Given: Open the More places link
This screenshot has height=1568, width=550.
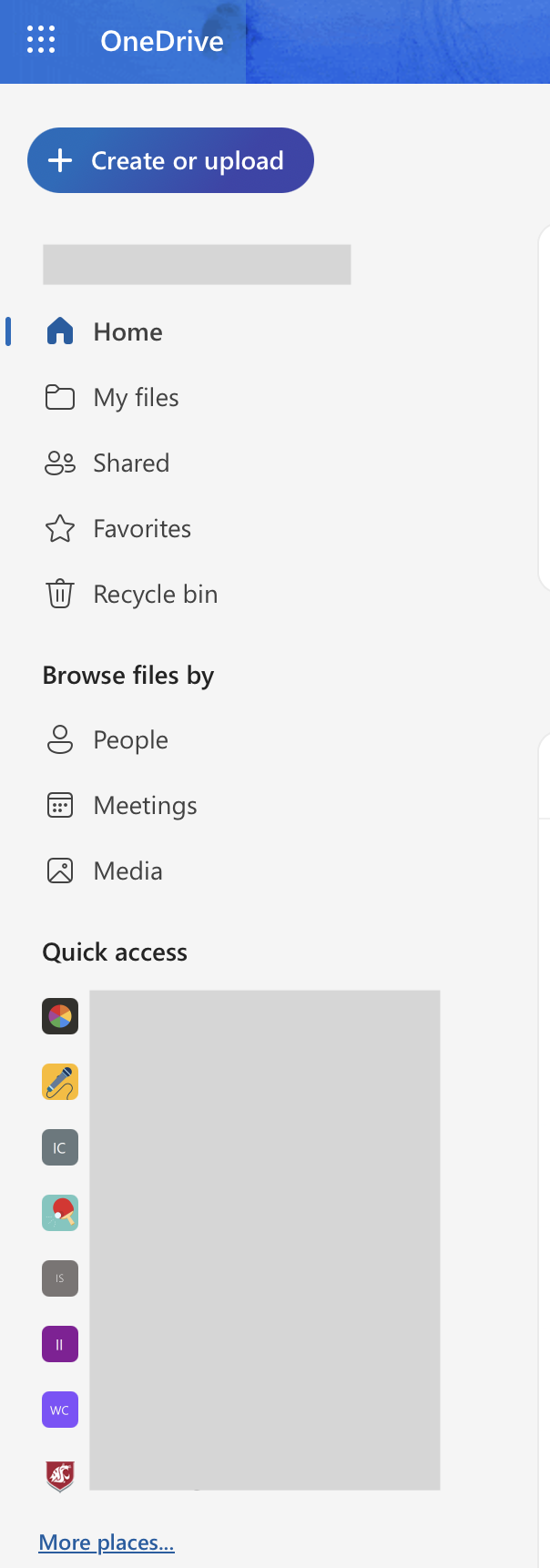Looking at the screenshot, I should click(106, 1543).
